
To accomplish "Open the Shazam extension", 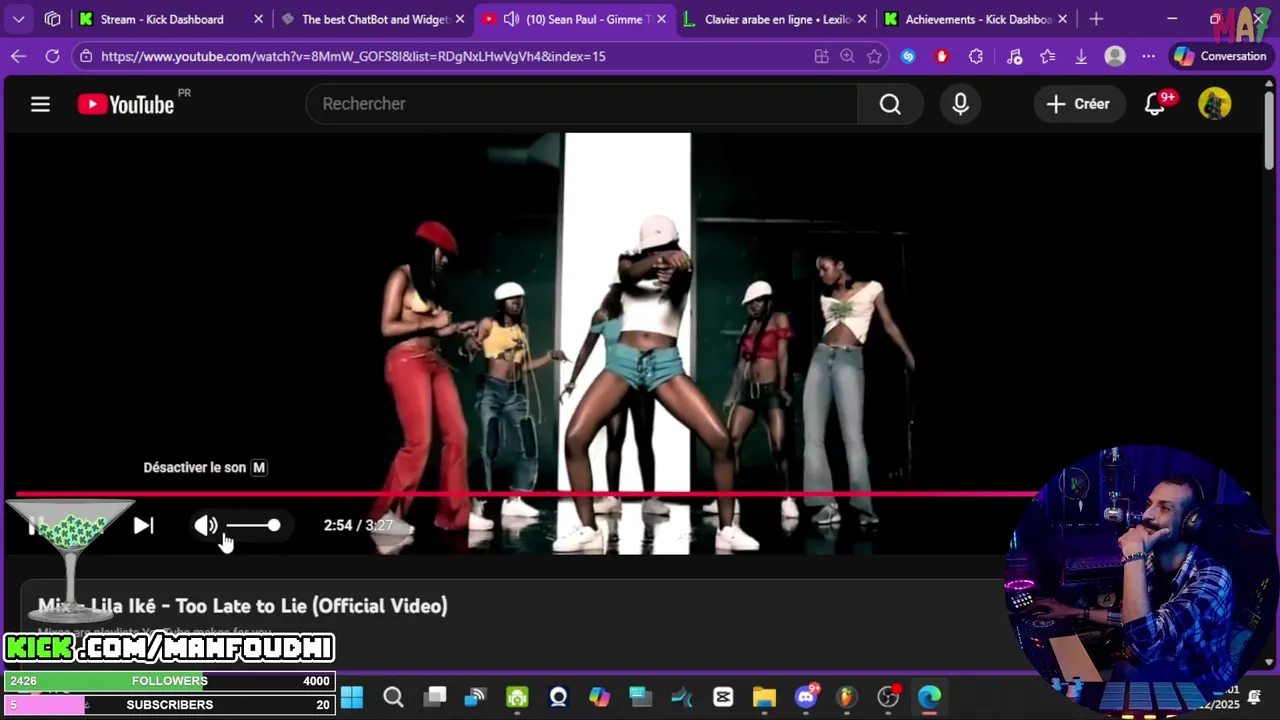I will coord(908,57).
